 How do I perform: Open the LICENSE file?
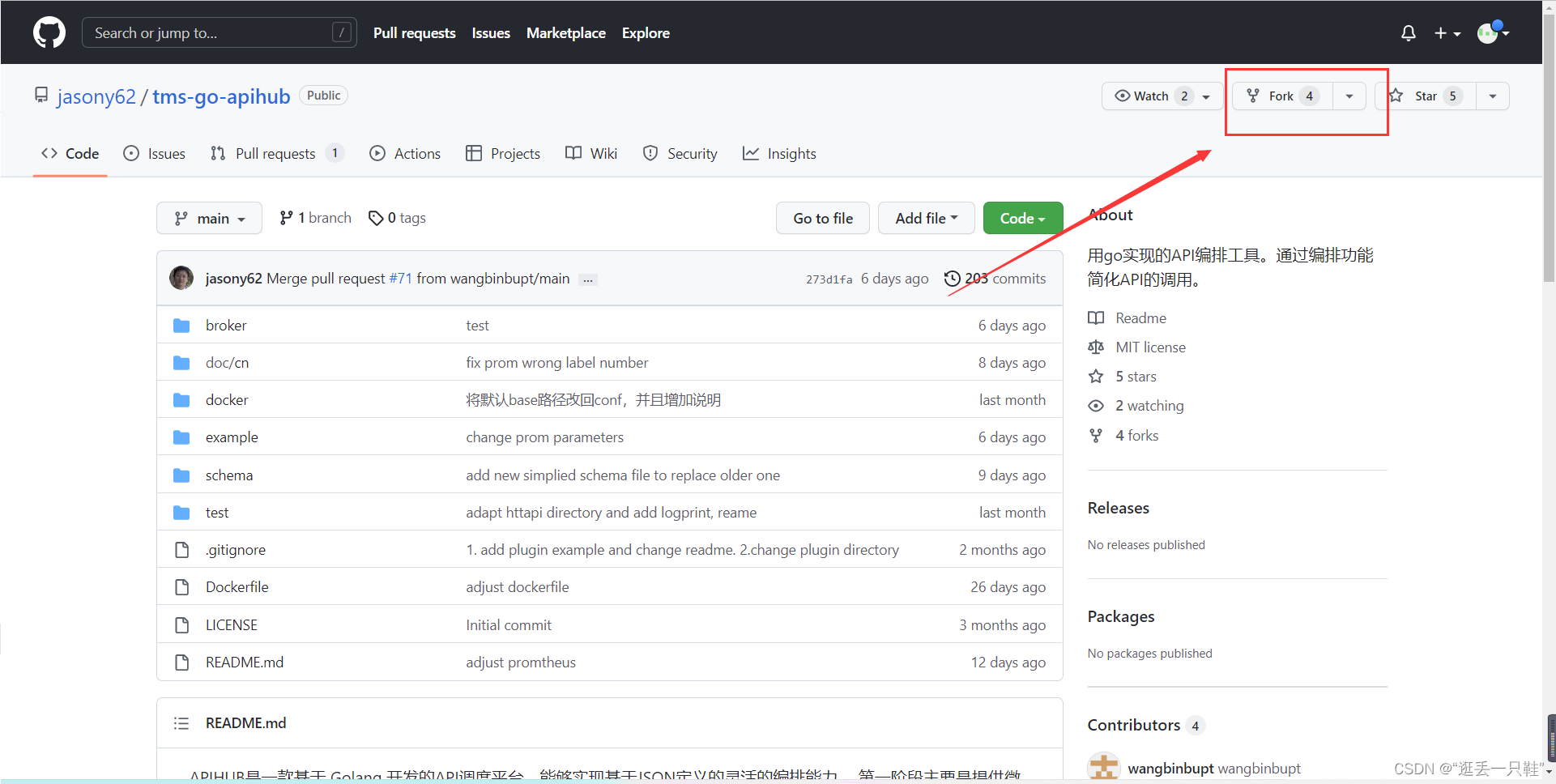(232, 624)
